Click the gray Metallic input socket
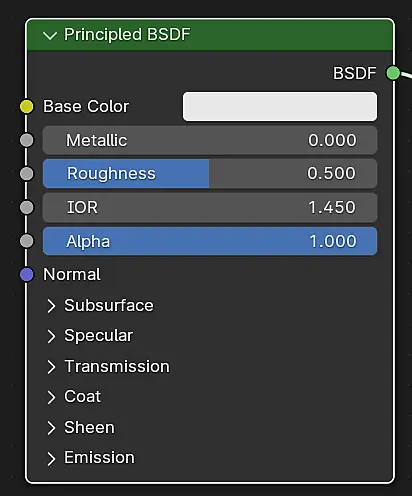The image size is (412, 496). point(27,140)
